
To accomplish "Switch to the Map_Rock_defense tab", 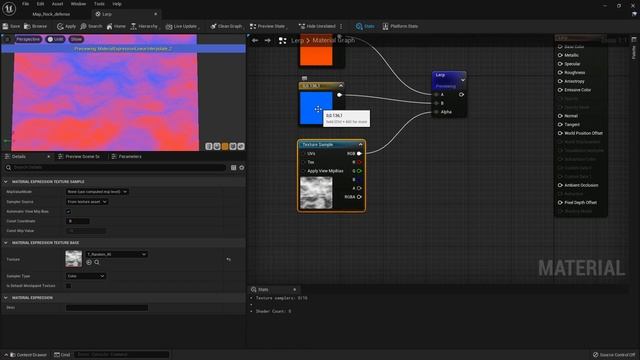I will [x=51, y=14].
